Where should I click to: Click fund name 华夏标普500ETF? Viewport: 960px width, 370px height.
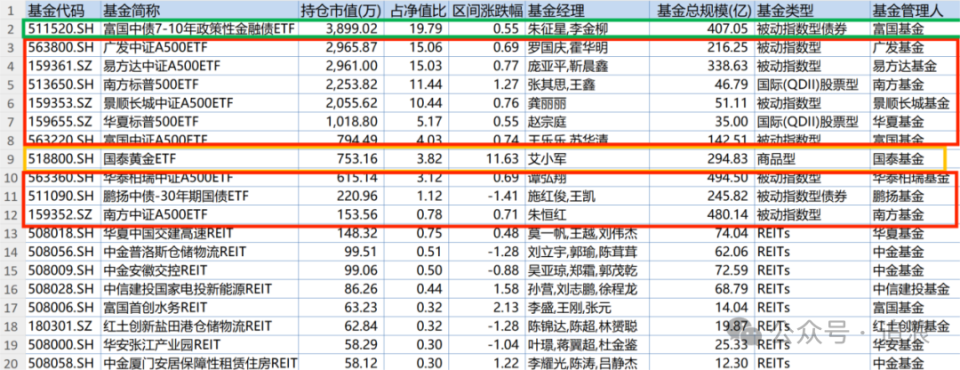coord(200,121)
